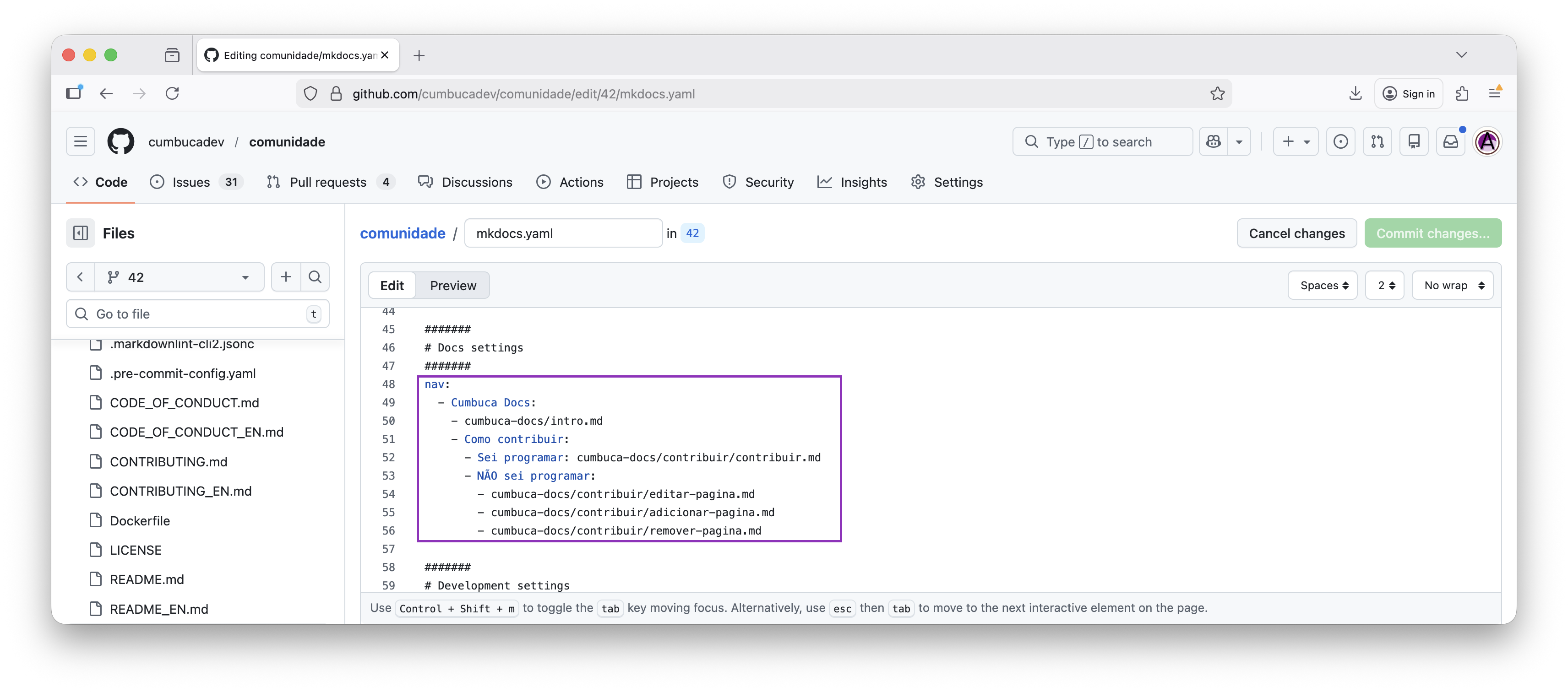Image resolution: width=1568 pixels, height=692 pixels.
Task: Open the browser extensions icon
Action: [1462, 94]
